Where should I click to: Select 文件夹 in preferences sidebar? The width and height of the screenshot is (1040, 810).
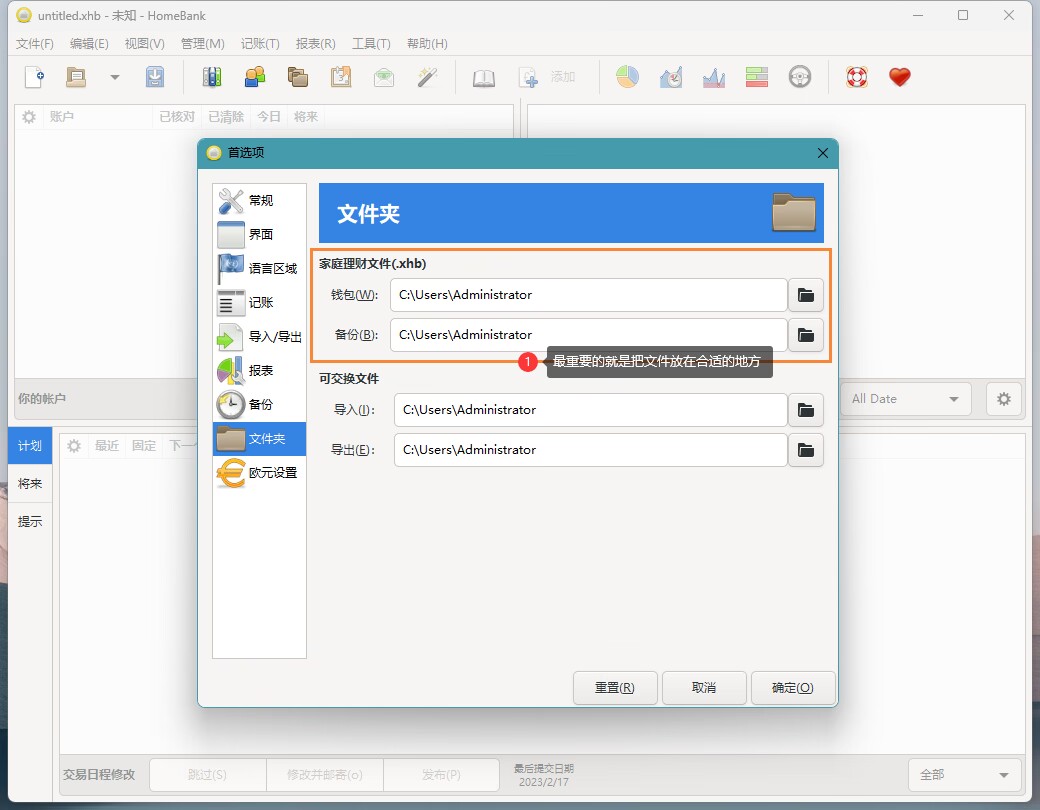(259, 439)
